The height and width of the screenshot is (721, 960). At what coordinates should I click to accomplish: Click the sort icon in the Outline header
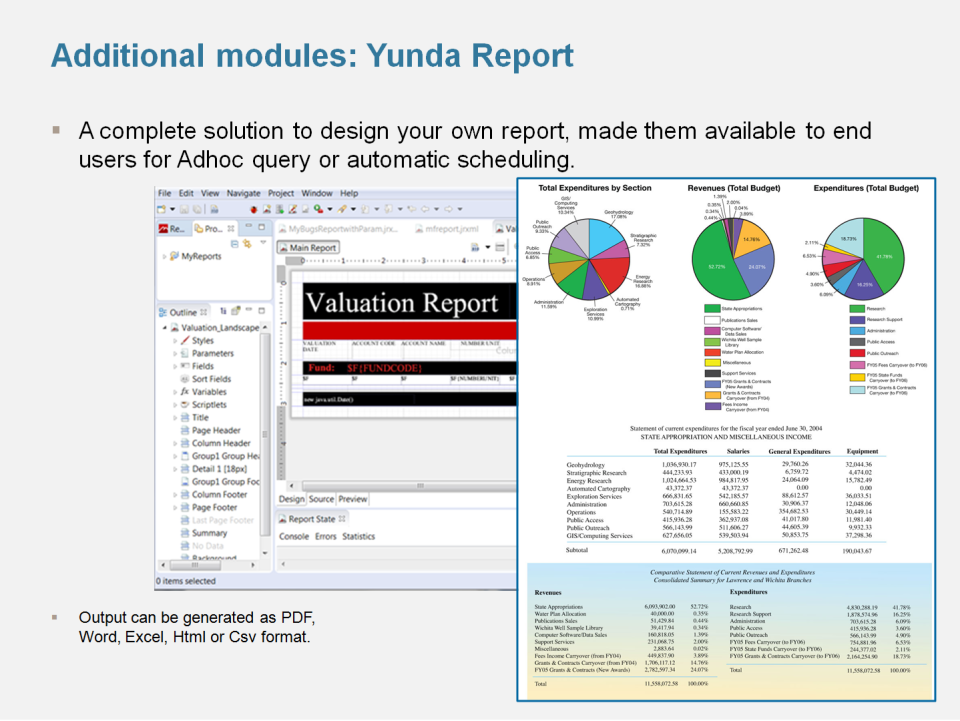pos(223,311)
